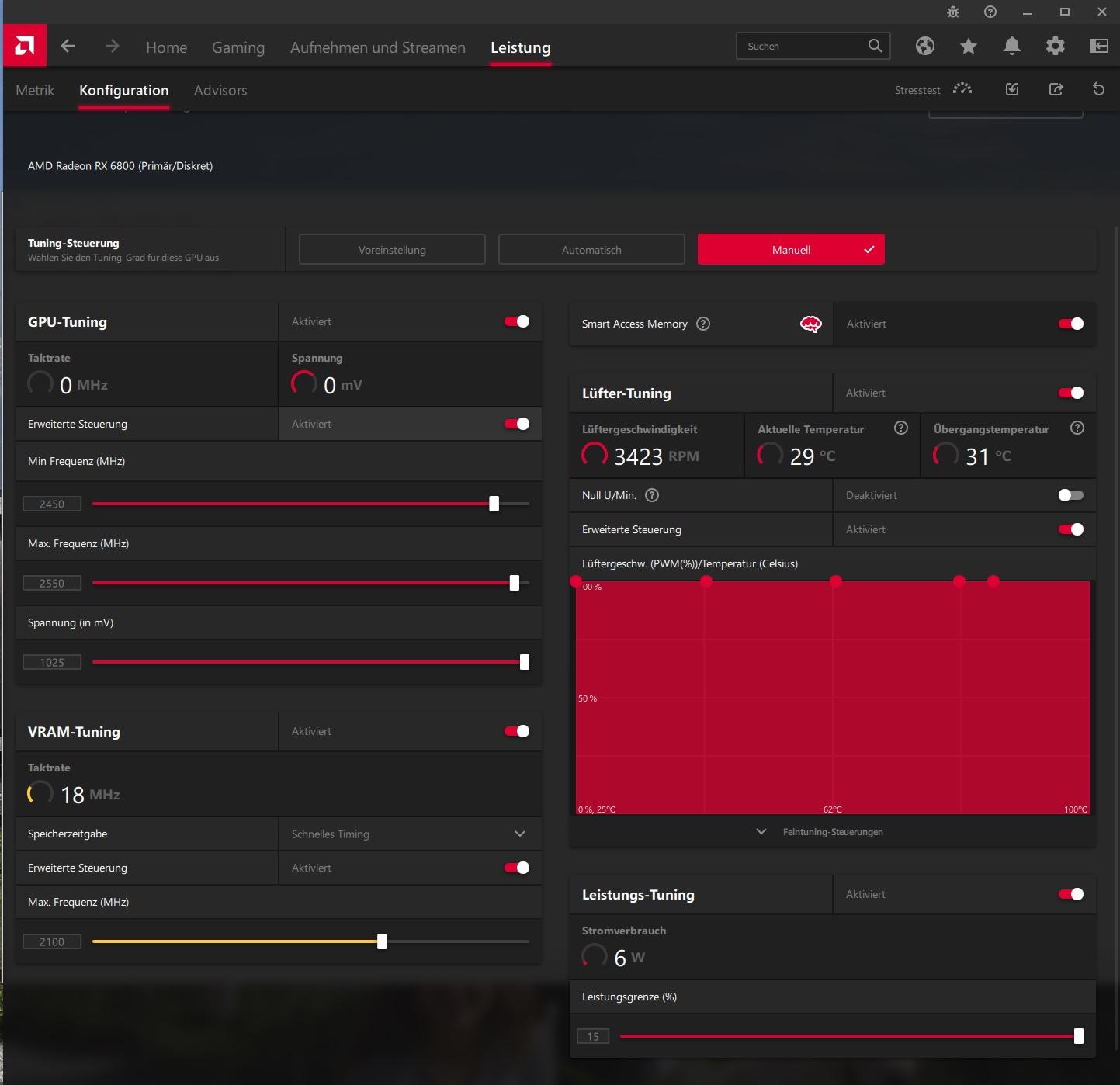Open Aufnehmen und Streamen tab
Screen dimensions: 1120x1085
pyautogui.click(x=378, y=47)
